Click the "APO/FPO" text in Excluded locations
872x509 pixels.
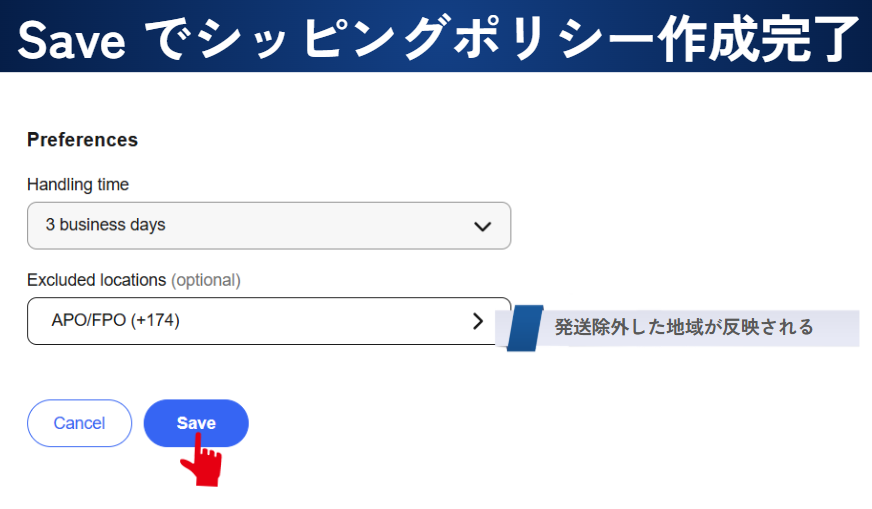pos(88,321)
